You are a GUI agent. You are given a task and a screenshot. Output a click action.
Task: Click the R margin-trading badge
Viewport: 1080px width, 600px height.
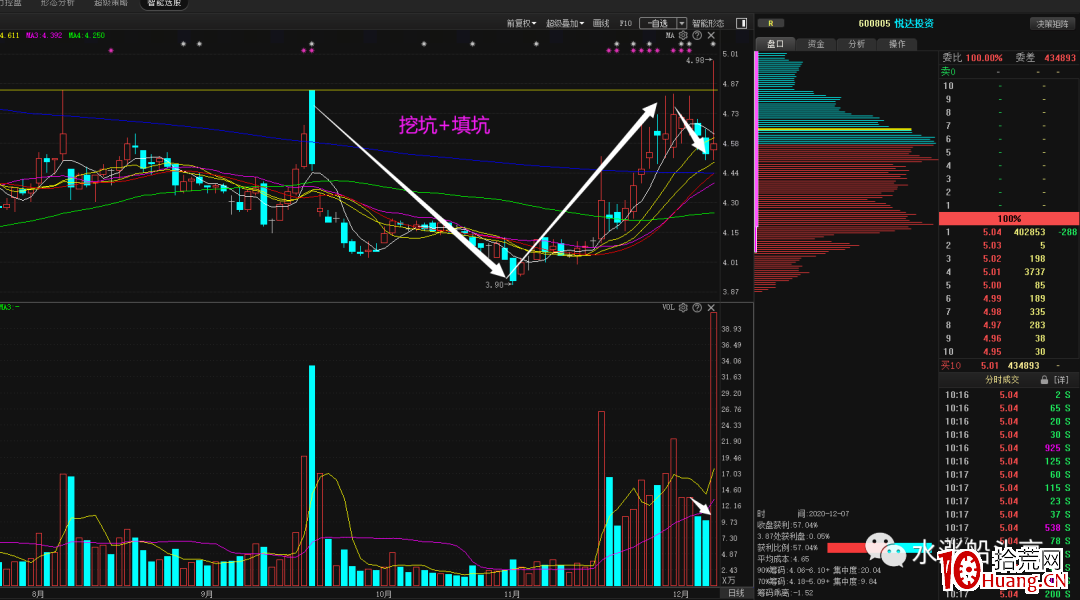[771, 23]
